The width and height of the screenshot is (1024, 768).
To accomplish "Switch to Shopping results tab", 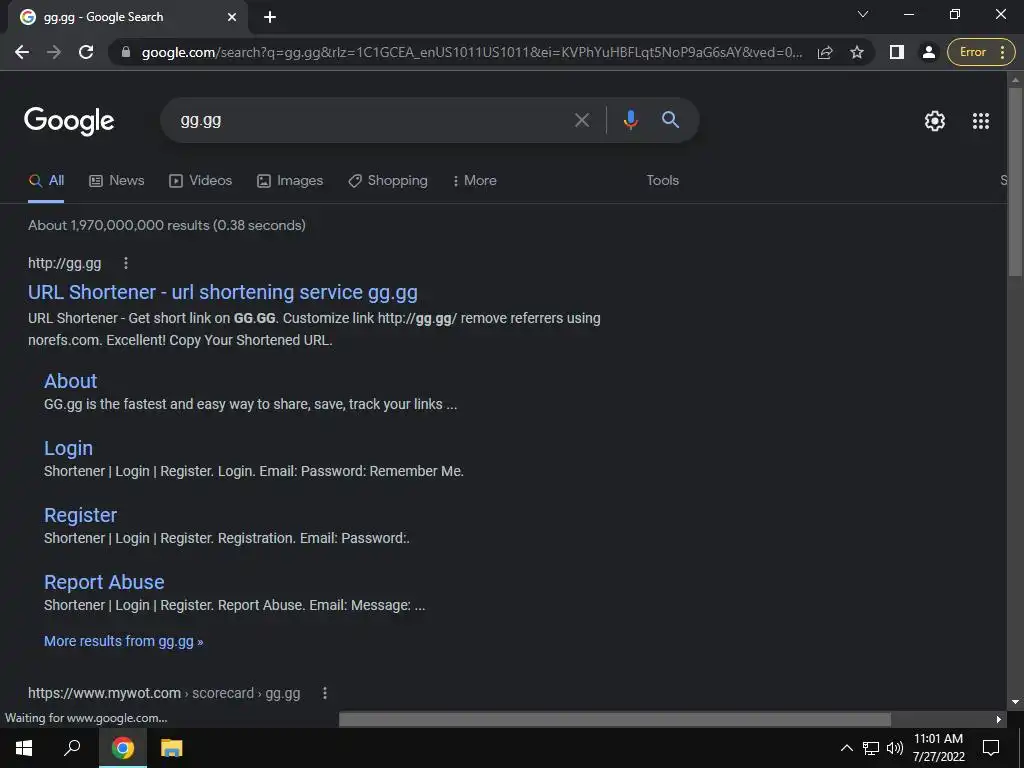I will [x=388, y=181].
